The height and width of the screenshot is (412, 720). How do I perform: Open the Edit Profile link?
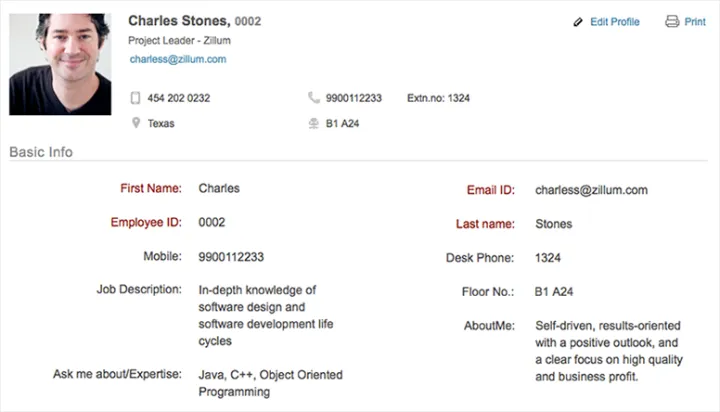pyautogui.click(x=614, y=21)
